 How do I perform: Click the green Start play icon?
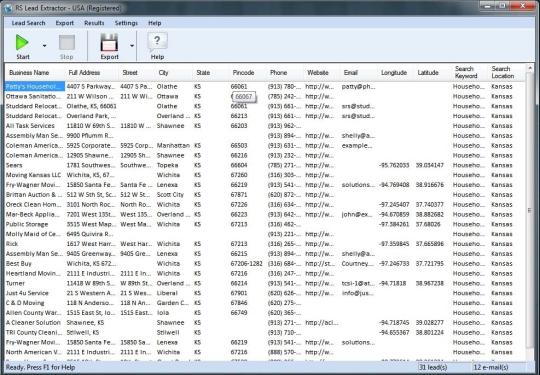(22, 43)
